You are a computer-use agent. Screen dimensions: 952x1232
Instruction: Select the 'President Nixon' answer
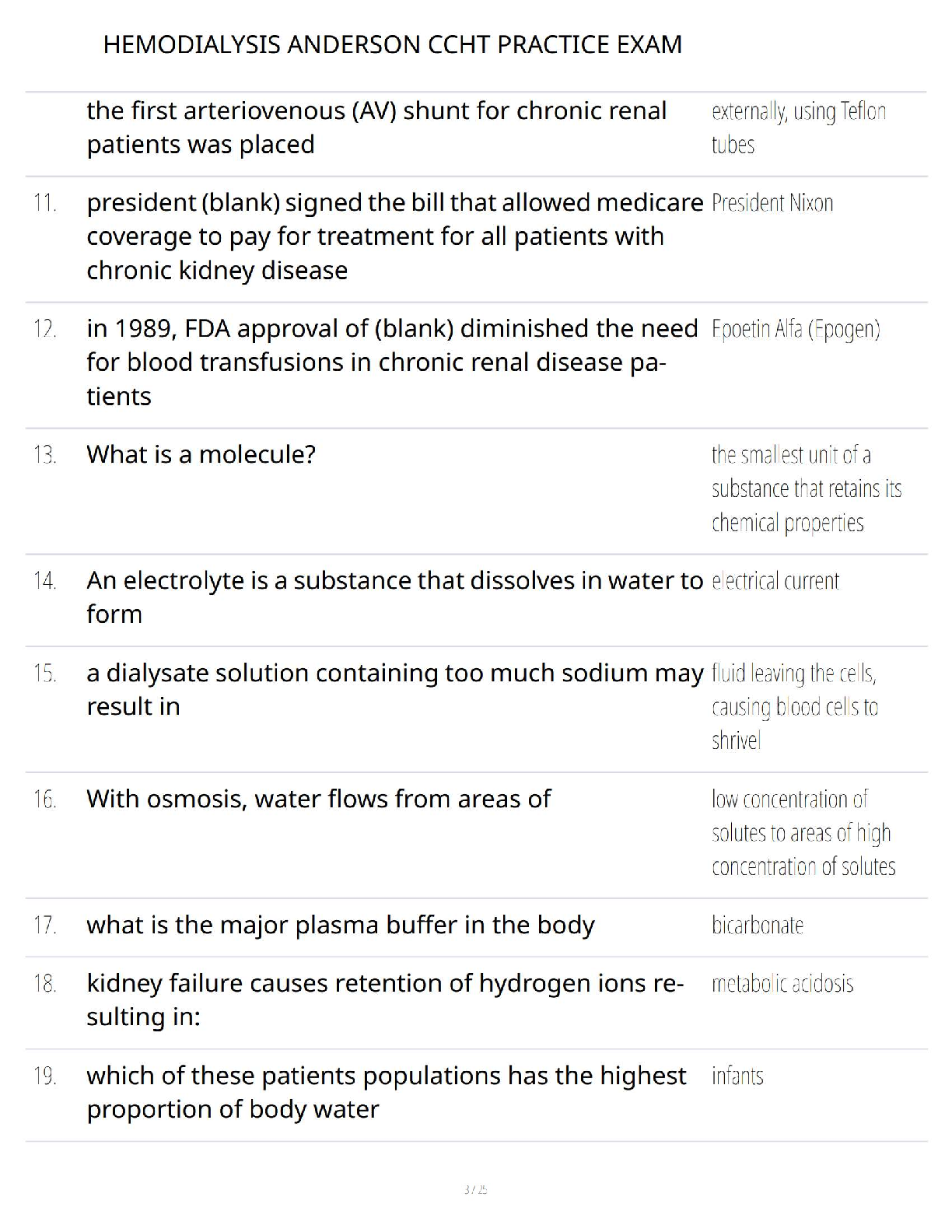772,203
